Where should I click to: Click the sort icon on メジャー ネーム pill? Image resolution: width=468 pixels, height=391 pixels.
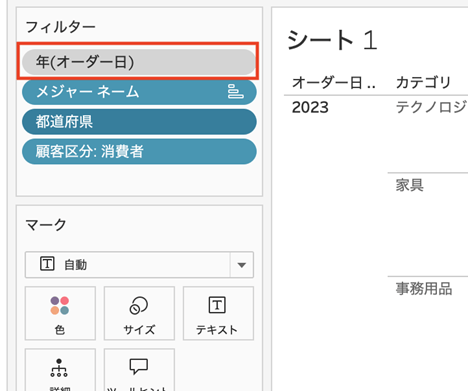(235, 92)
